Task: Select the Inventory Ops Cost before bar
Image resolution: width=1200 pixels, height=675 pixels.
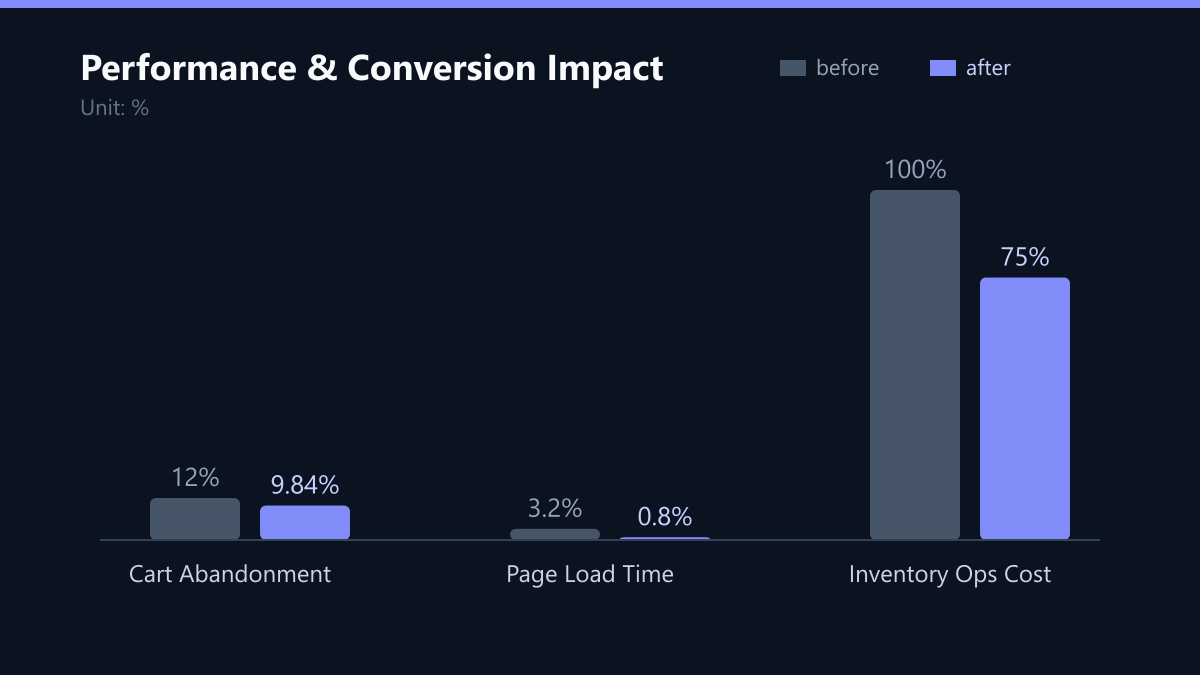Action: click(915, 365)
